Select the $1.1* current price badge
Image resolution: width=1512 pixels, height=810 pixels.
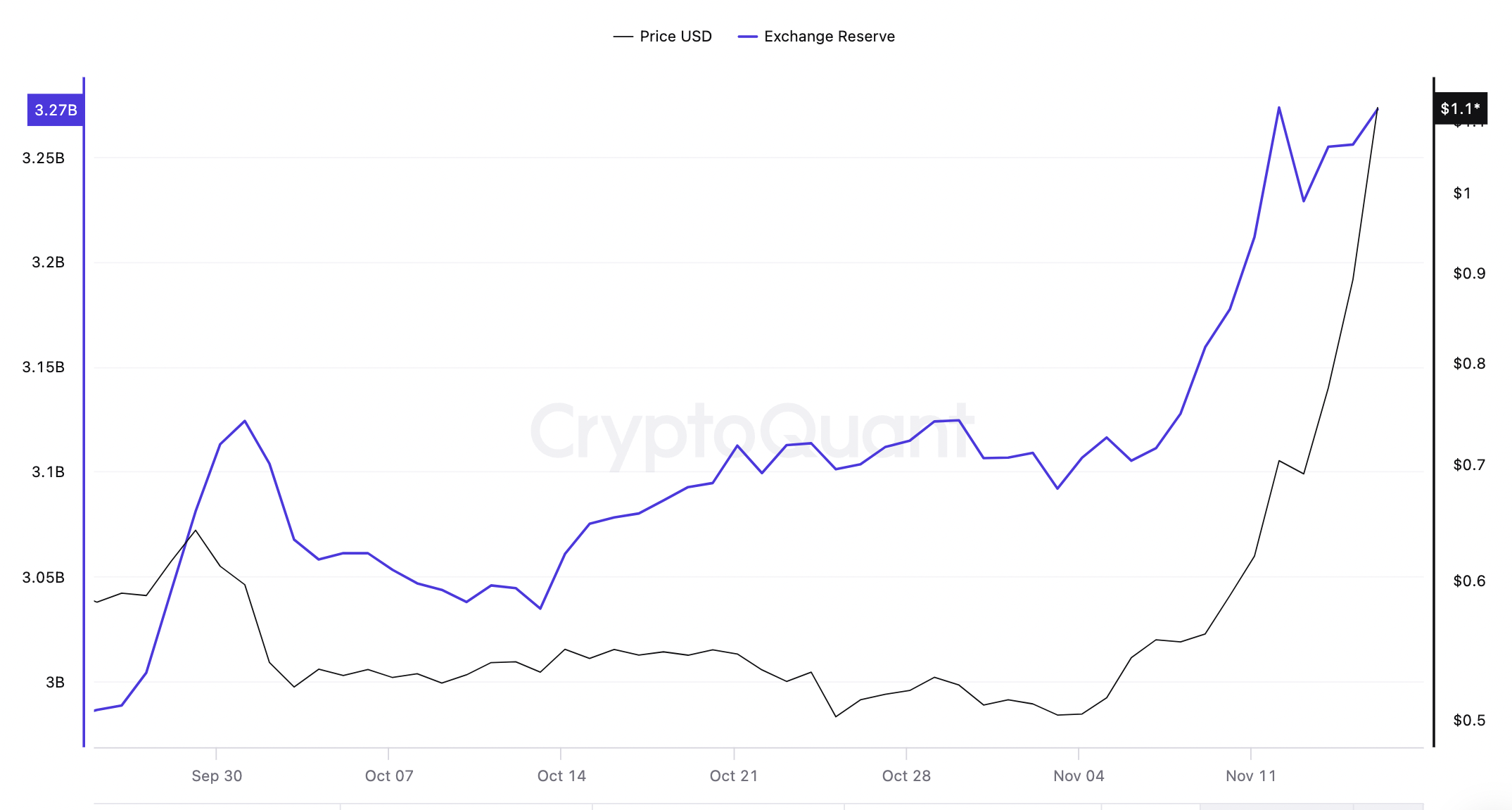[1460, 108]
